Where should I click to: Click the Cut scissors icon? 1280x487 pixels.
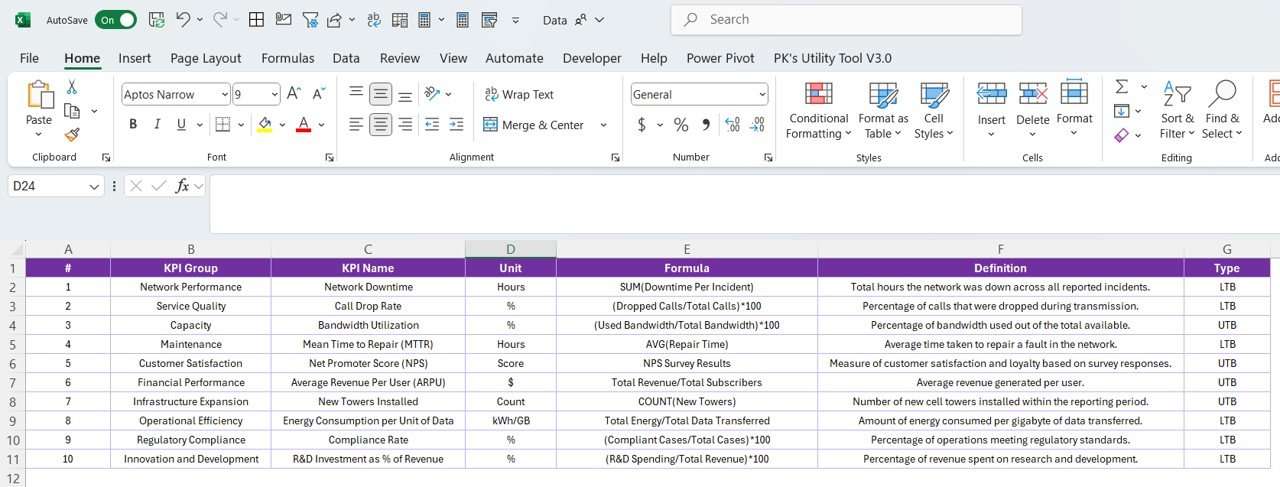pos(72,88)
